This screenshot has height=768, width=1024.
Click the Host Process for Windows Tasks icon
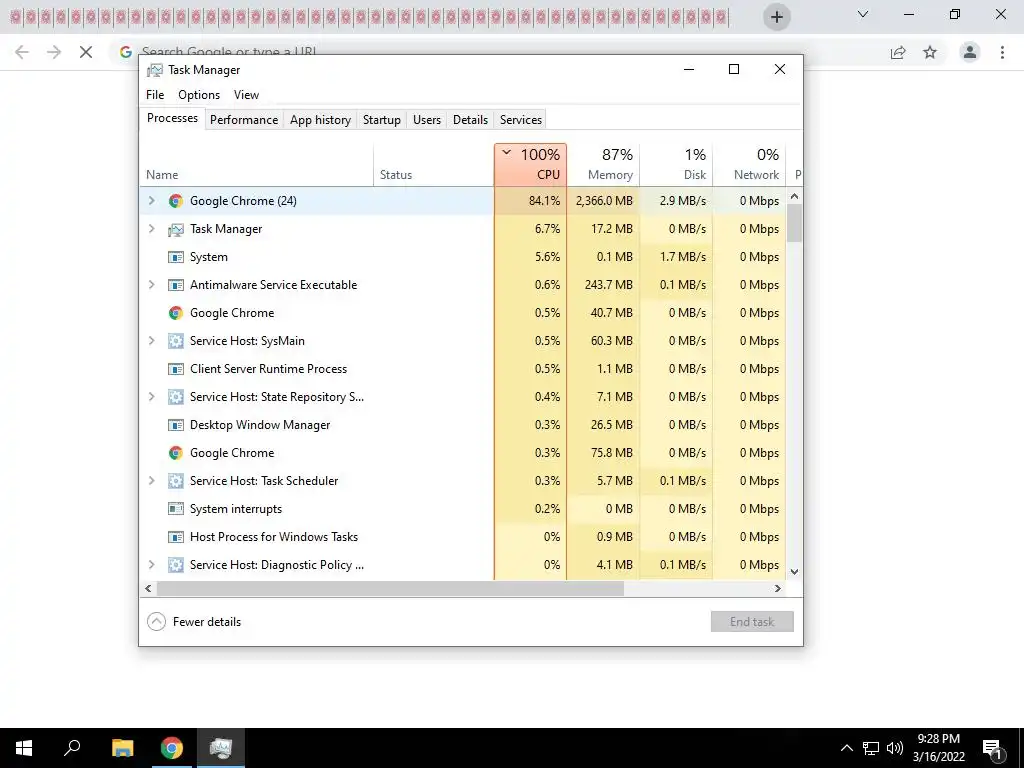[x=176, y=537]
